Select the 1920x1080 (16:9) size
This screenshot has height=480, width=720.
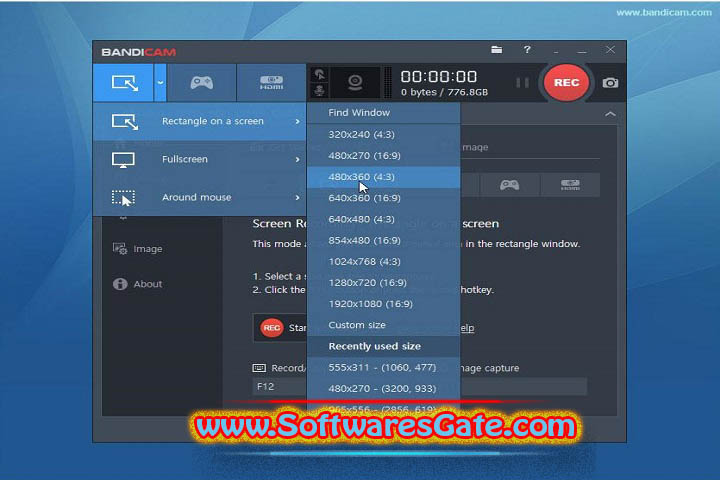point(383,304)
